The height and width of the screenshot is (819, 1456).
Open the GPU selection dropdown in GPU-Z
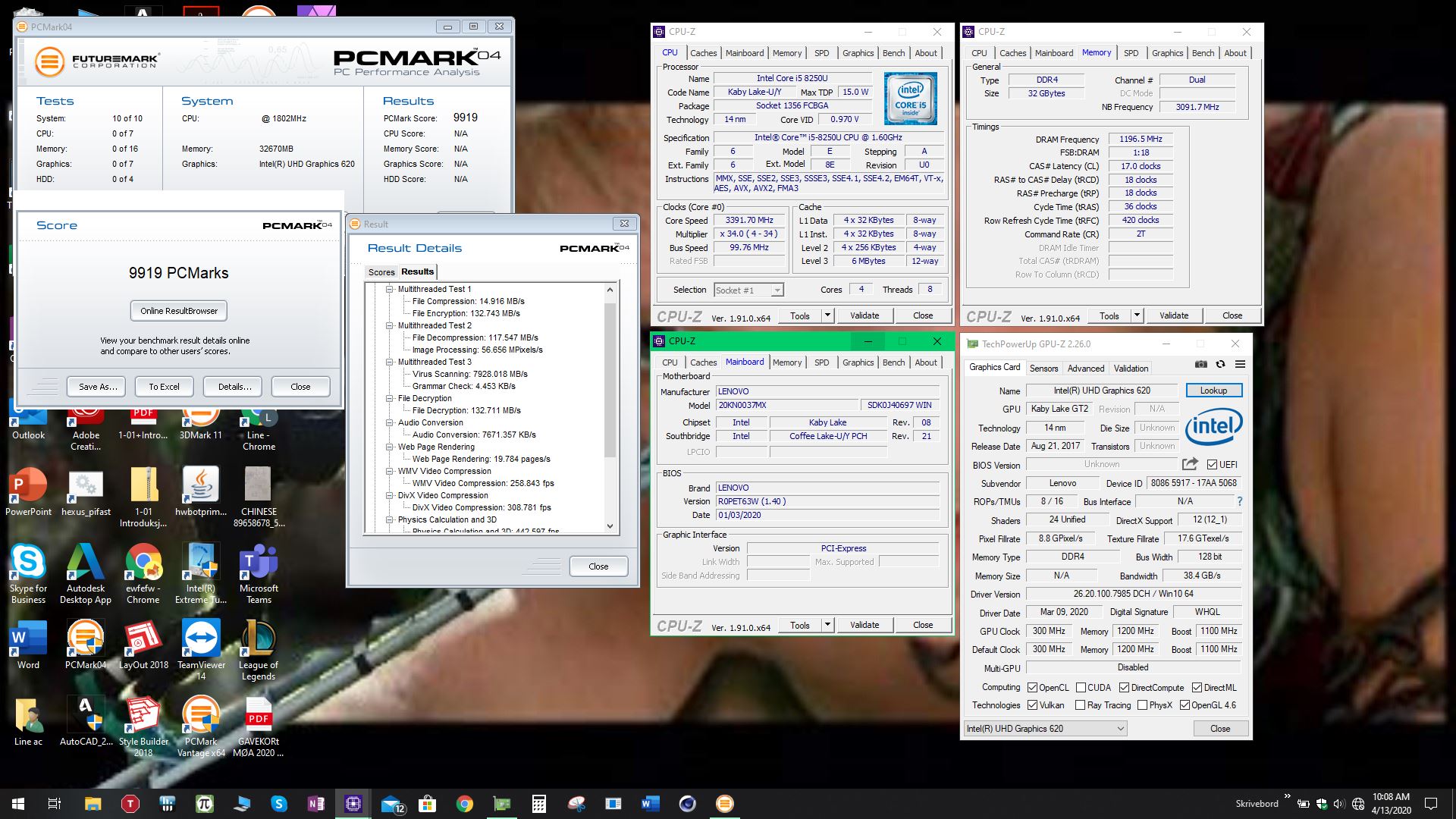tap(1045, 729)
